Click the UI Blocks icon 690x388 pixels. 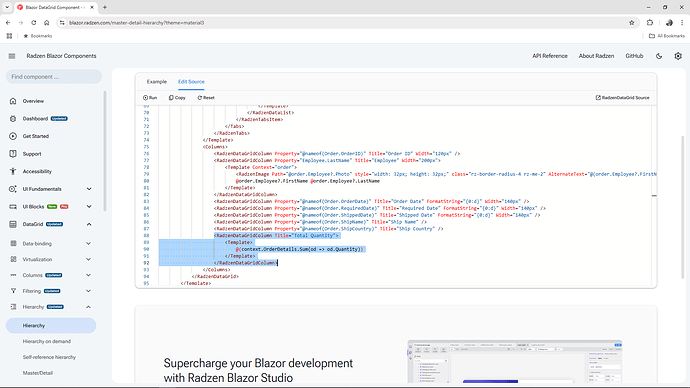[x=13, y=206]
